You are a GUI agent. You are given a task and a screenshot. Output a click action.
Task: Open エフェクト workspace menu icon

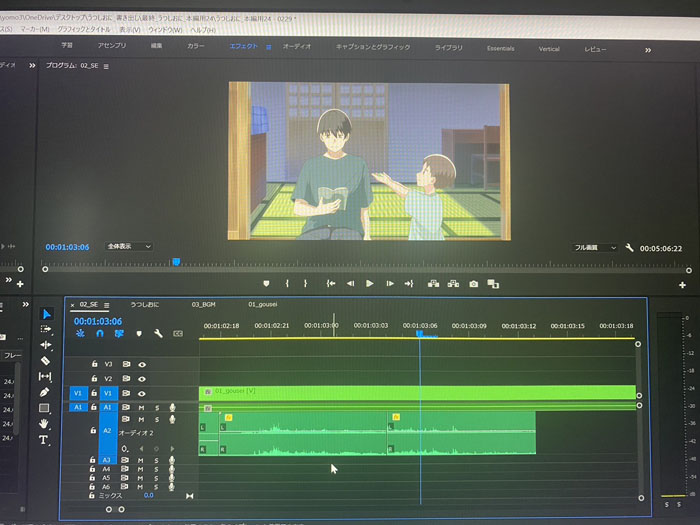pyautogui.click(x=268, y=46)
